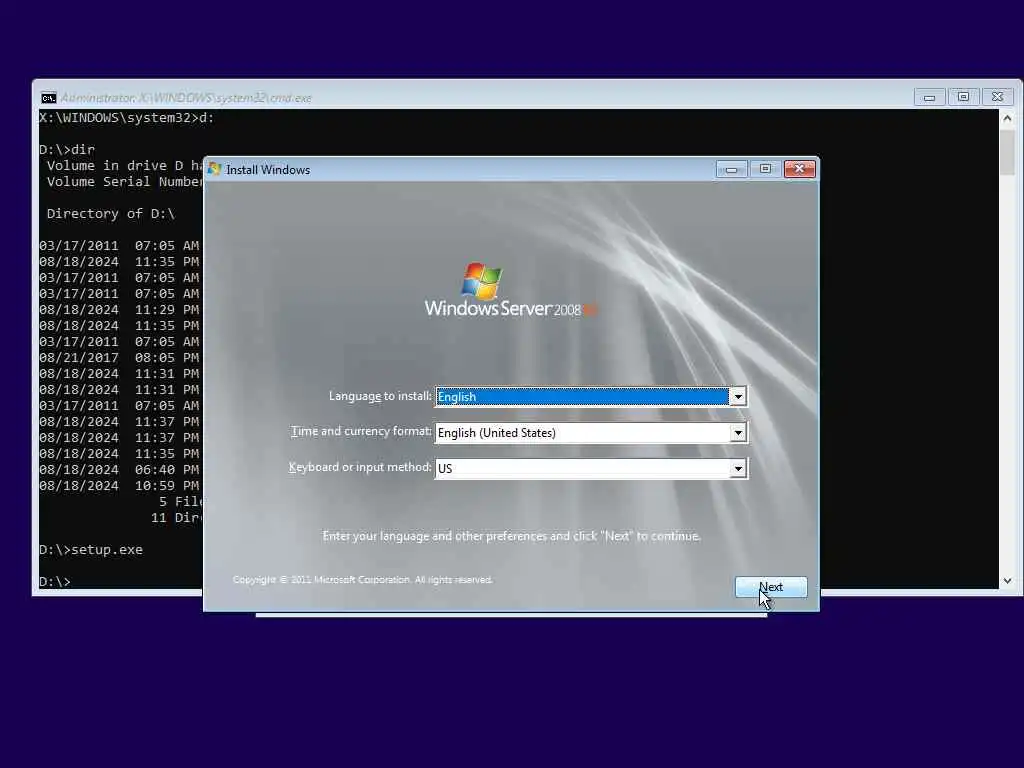The width and height of the screenshot is (1024, 768).
Task: Minimize the cmd.exe command prompt window
Action: (929, 97)
